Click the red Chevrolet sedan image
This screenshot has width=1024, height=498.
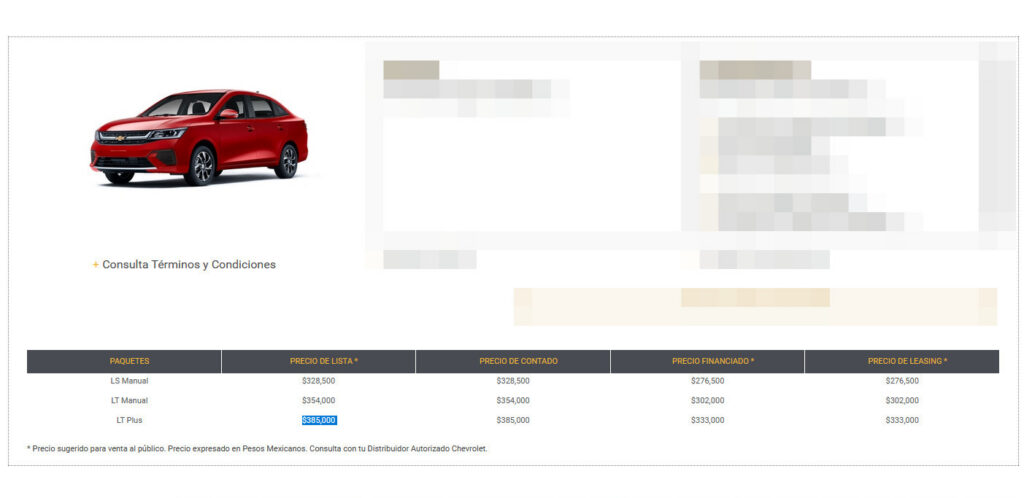pos(199,137)
